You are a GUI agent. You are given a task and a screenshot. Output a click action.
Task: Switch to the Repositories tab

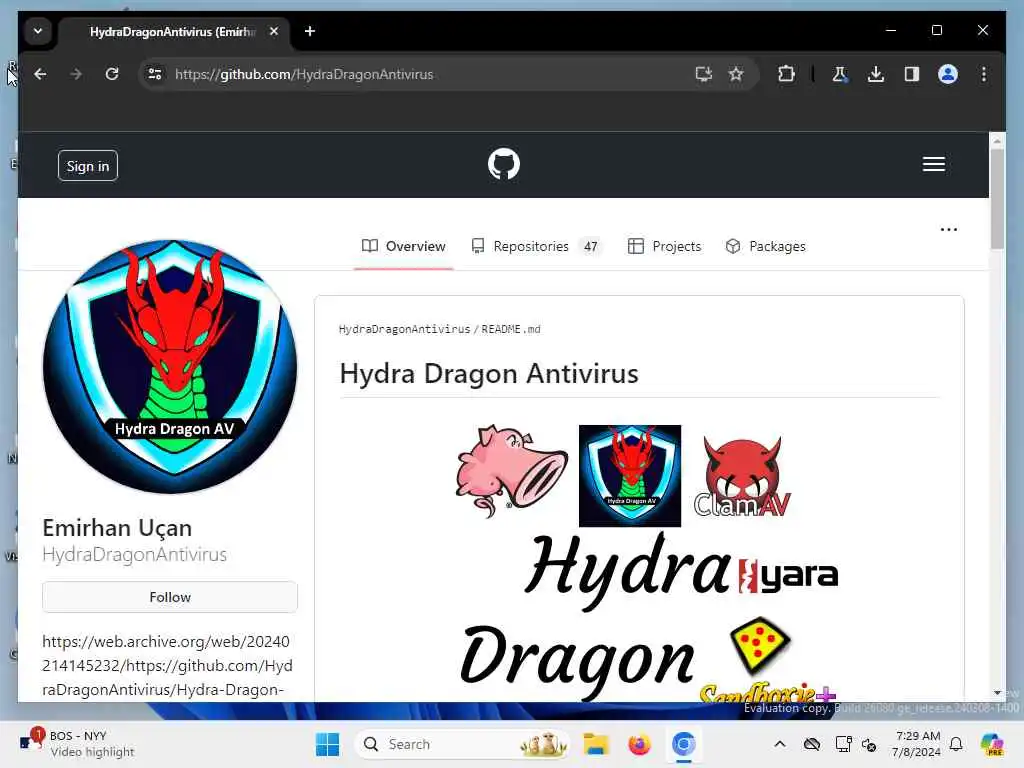tap(537, 246)
